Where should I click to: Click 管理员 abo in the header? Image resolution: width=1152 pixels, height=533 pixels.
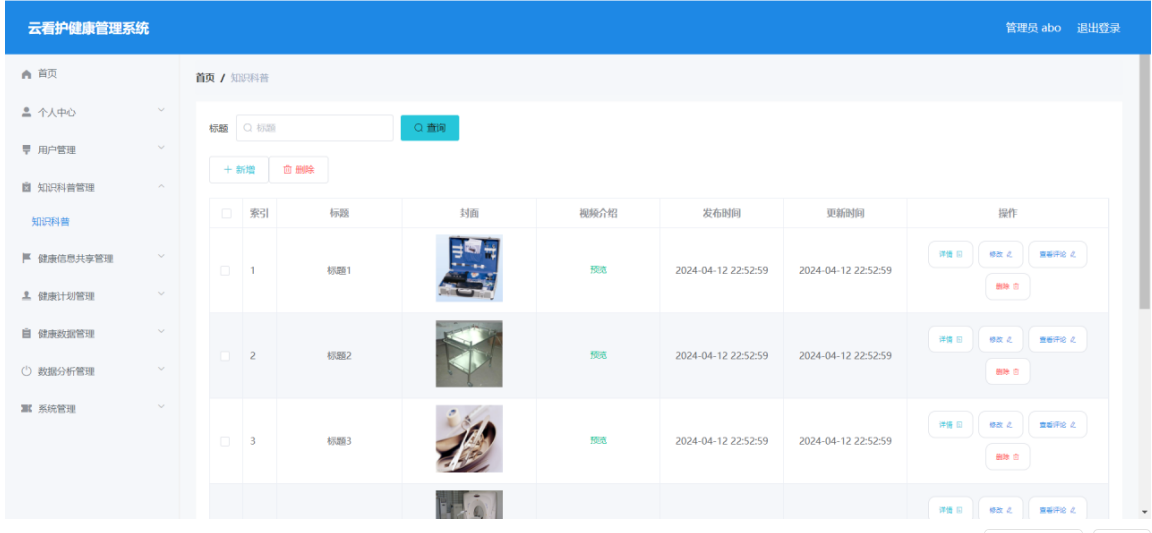(x=1033, y=28)
